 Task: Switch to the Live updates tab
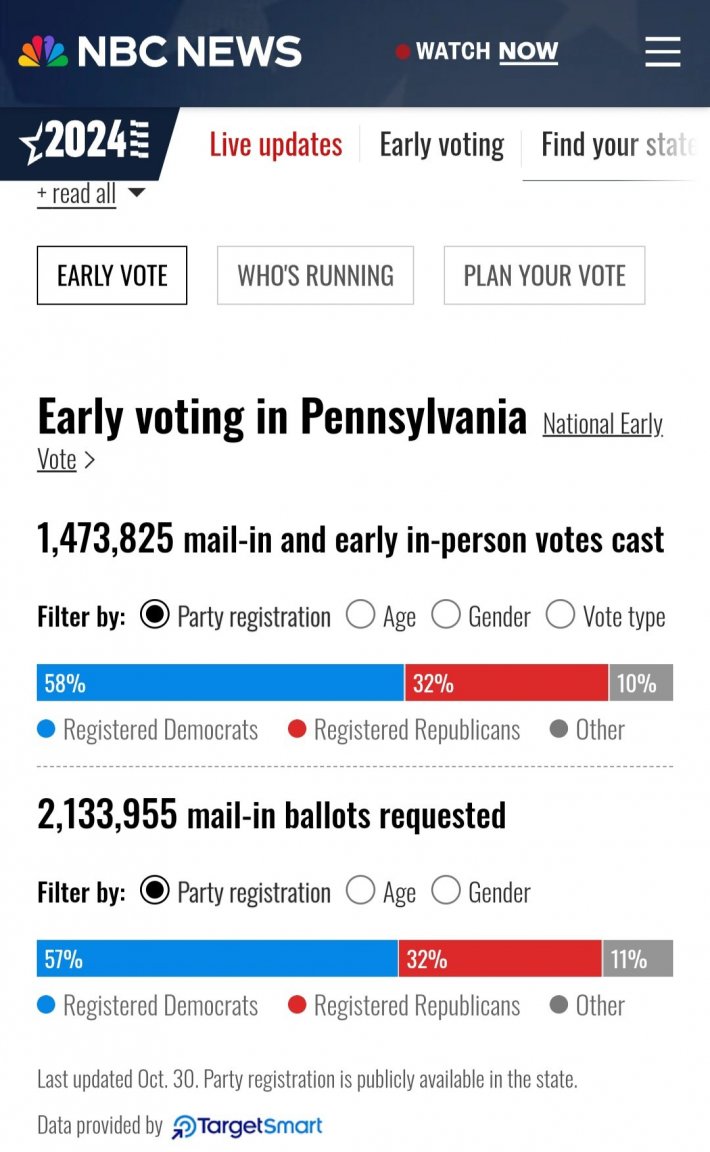276,144
